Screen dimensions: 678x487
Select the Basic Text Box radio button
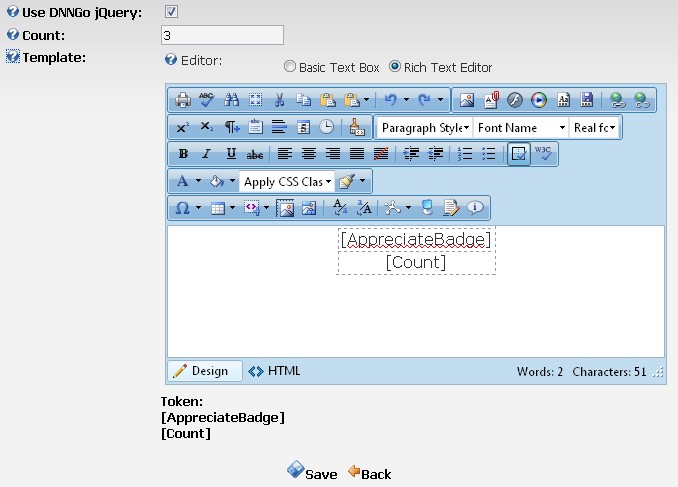(290, 66)
